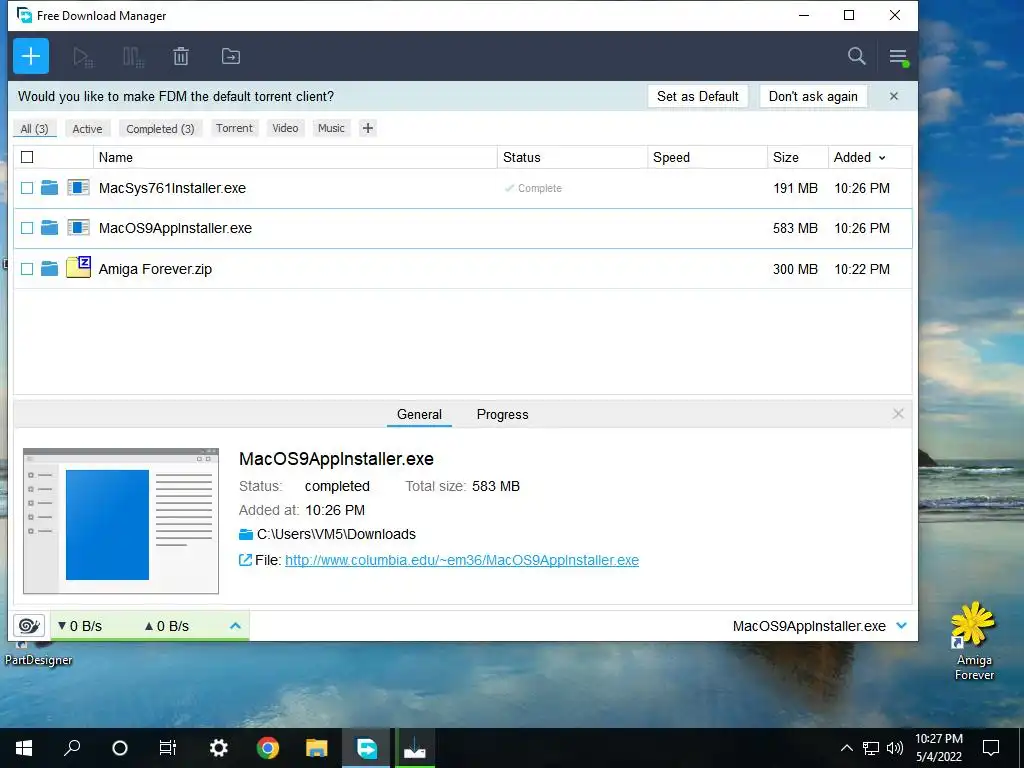1024x768 pixels.
Task: Click Amiga Forever.zip archive icon
Action: 78,267
